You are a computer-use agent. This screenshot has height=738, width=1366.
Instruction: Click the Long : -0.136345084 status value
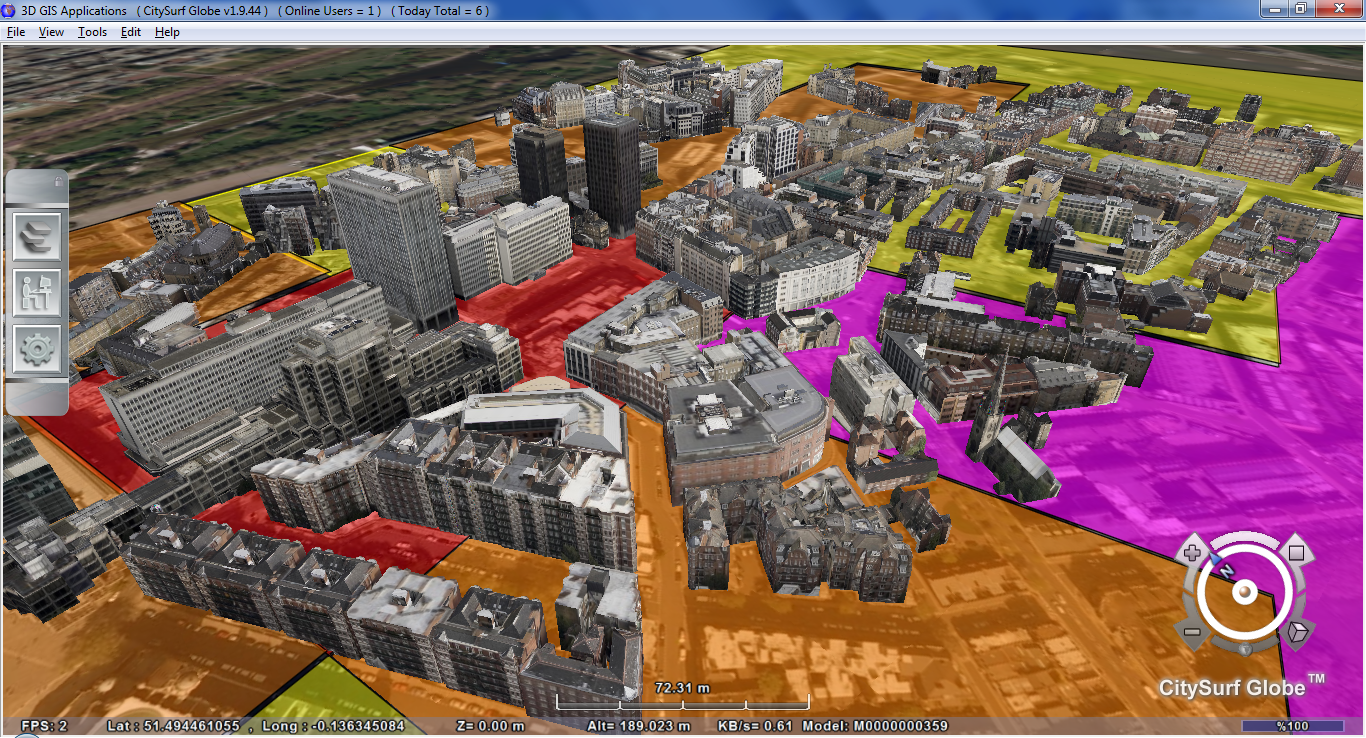tap(333, 726)
